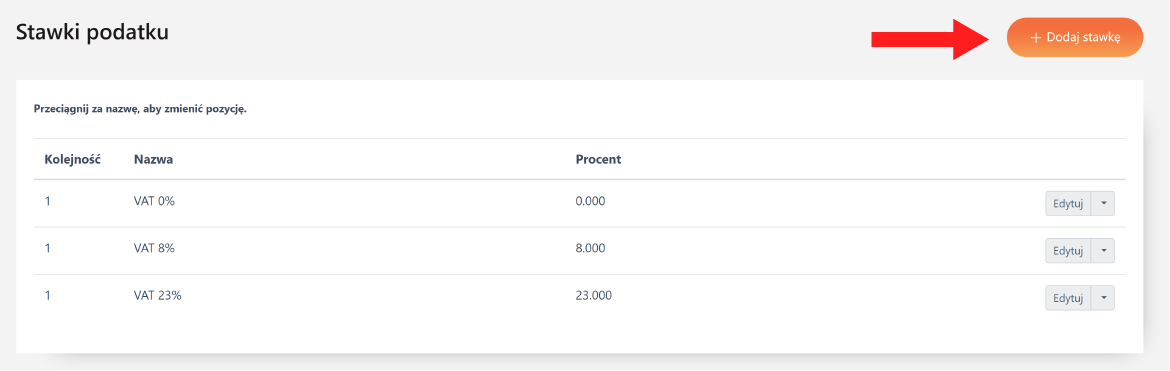
Task: Click the order number in VAT 8% row
Action: 48,249
